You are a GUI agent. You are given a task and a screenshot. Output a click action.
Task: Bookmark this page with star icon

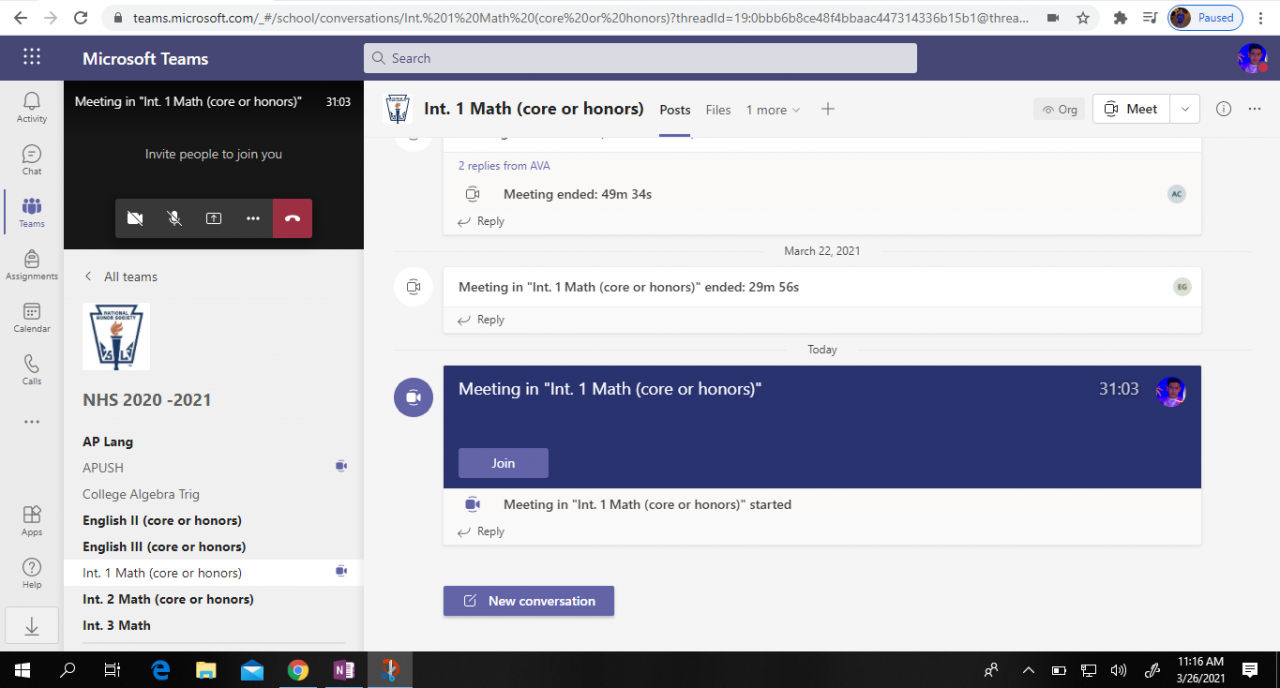1083,18
